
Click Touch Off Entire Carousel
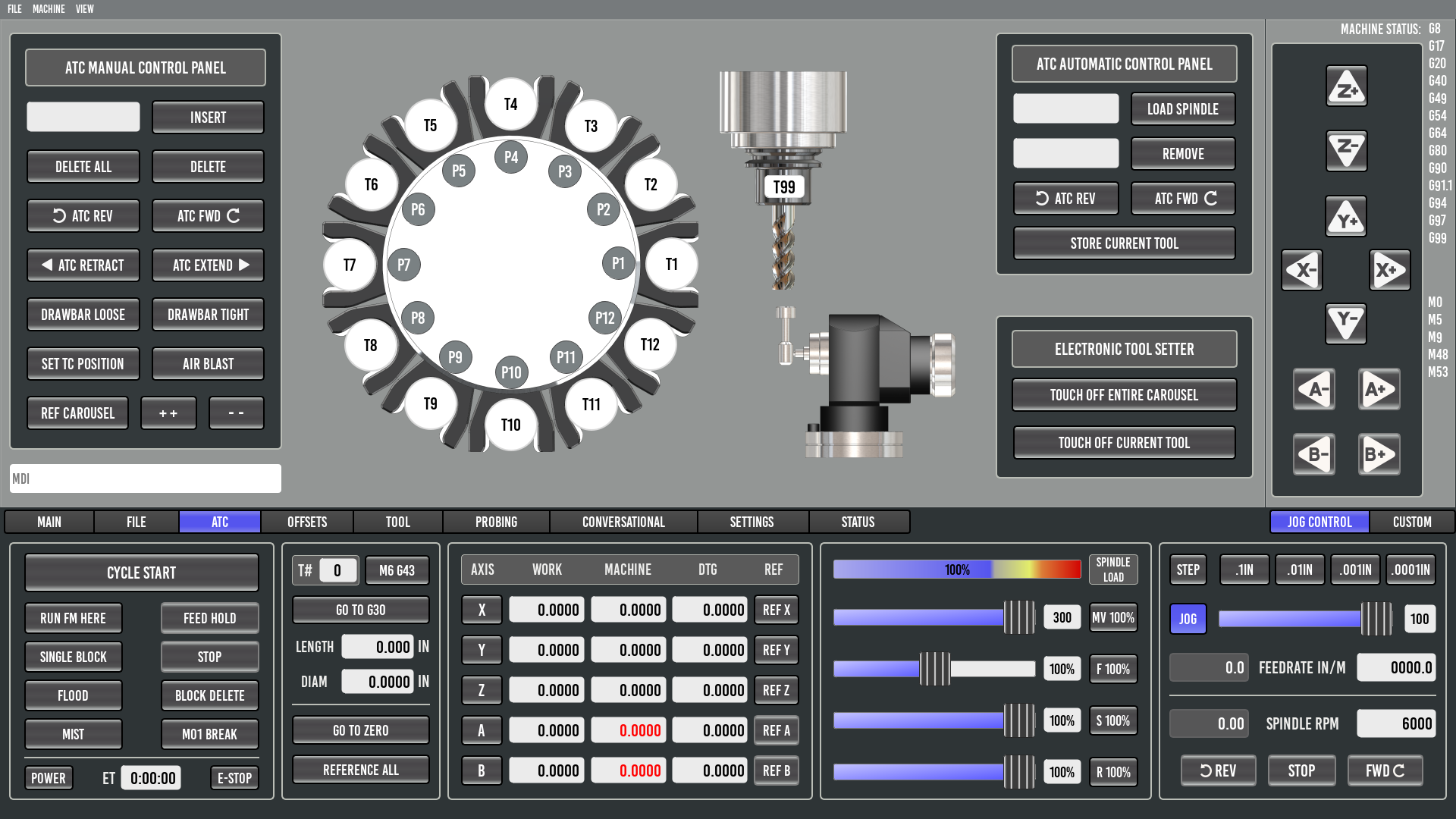[x=1124, y=395]
